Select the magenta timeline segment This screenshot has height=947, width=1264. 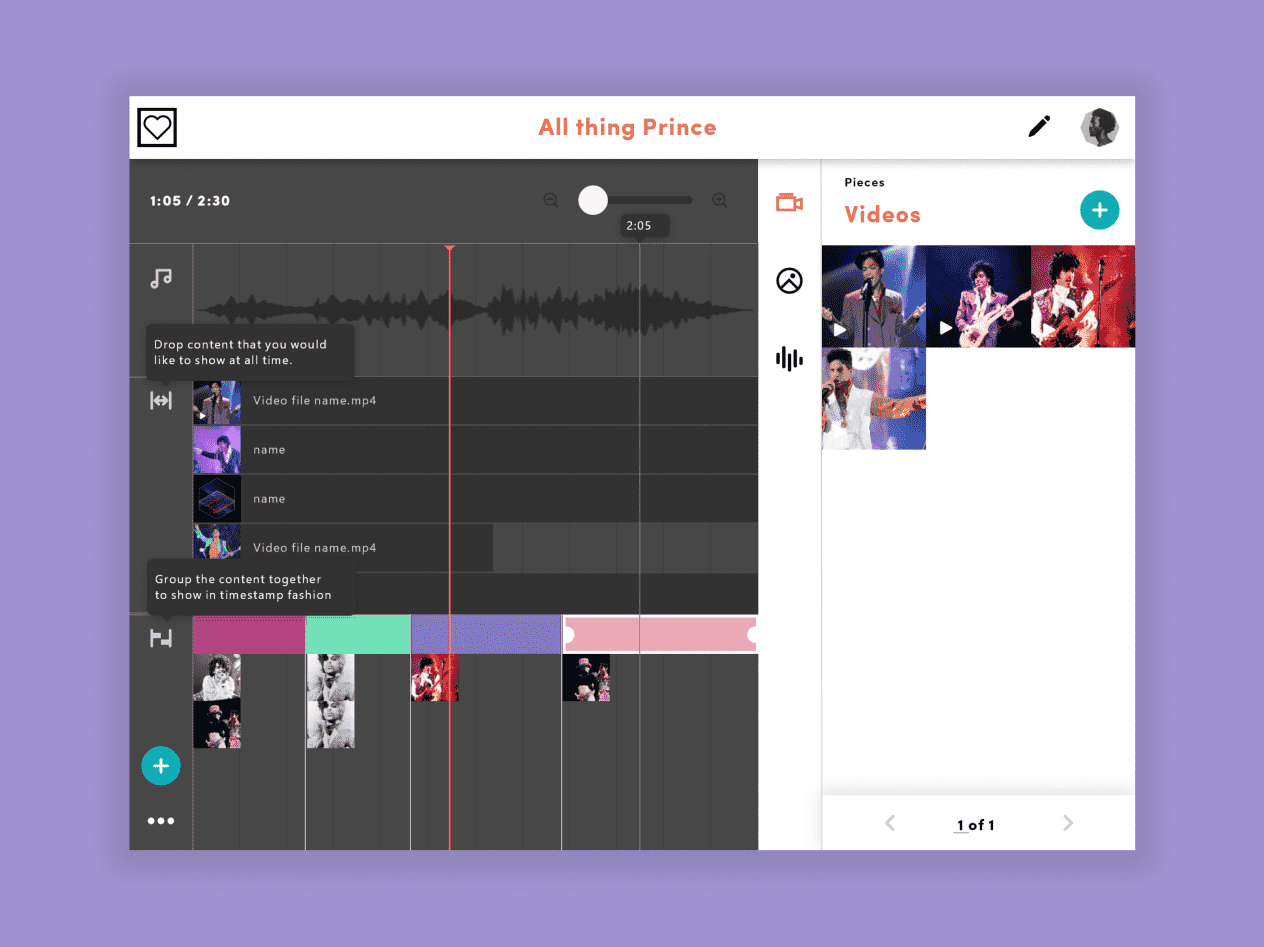[249, 635]
